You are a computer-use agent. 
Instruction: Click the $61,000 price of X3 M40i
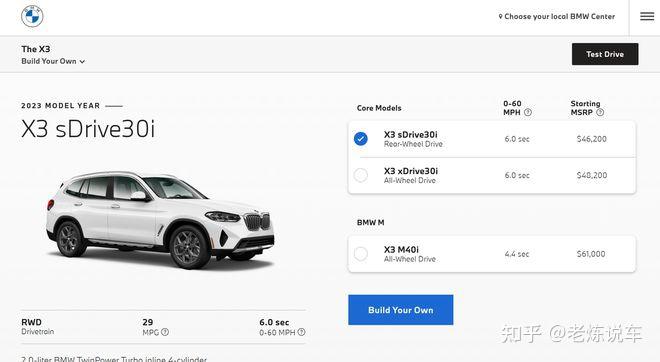coord(591,254)
